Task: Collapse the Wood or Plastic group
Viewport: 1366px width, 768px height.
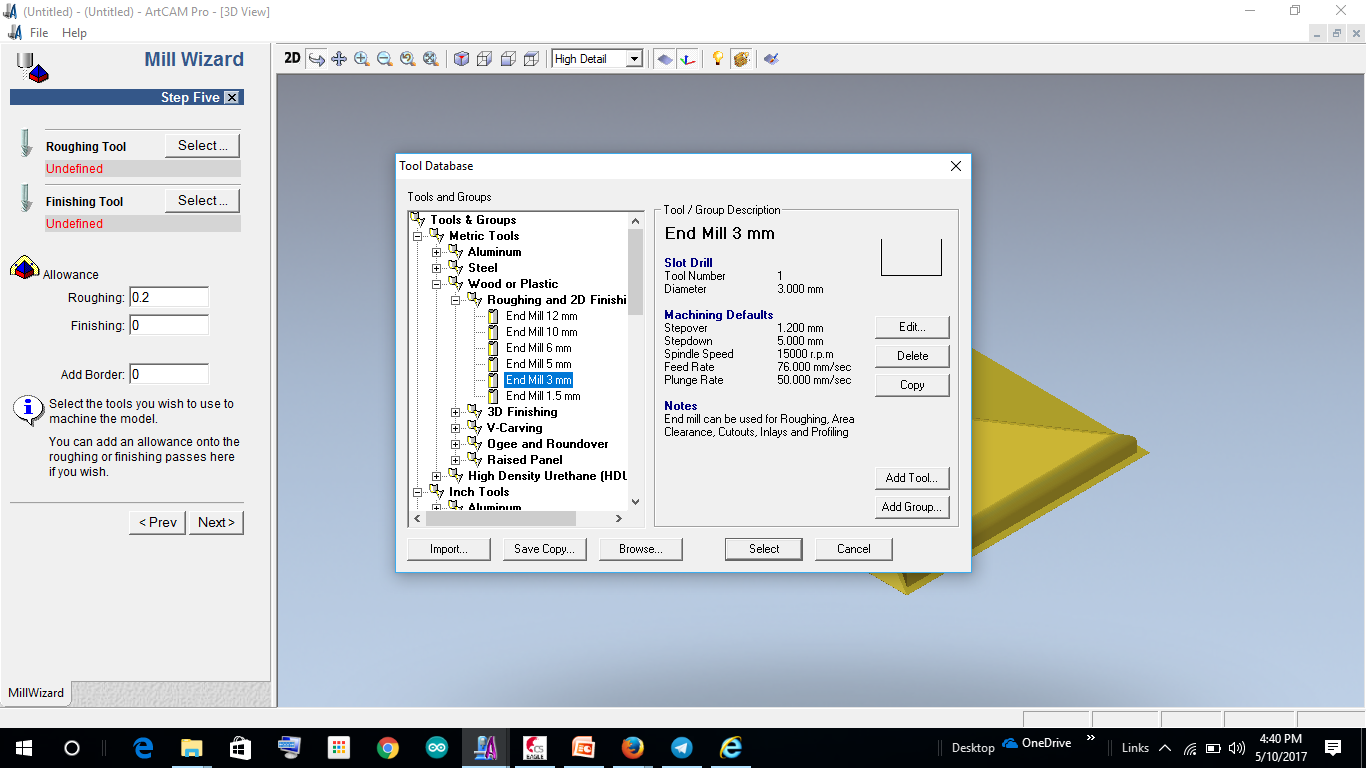Action: (x=437, y=284)
